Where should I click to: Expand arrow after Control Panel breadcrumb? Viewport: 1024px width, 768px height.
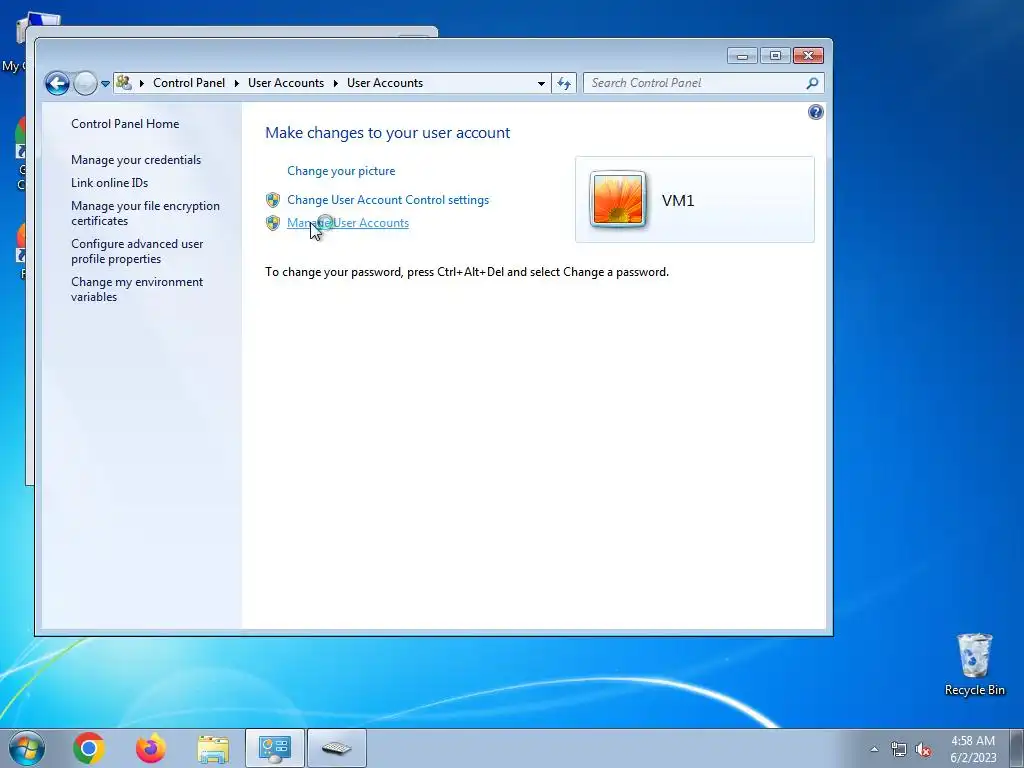[236, 84]
